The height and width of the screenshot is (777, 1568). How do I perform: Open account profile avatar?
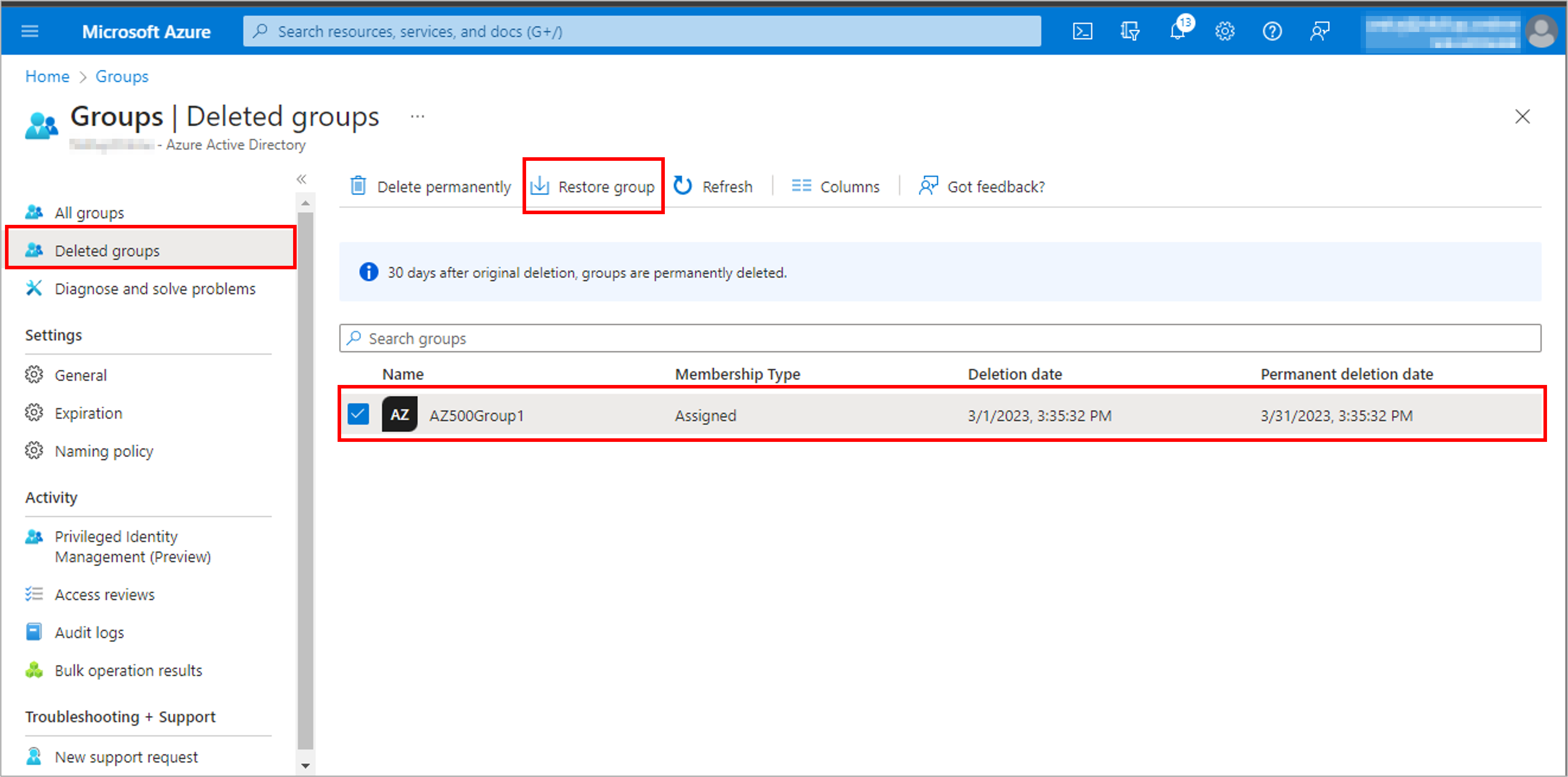[x=1541, y=32]
